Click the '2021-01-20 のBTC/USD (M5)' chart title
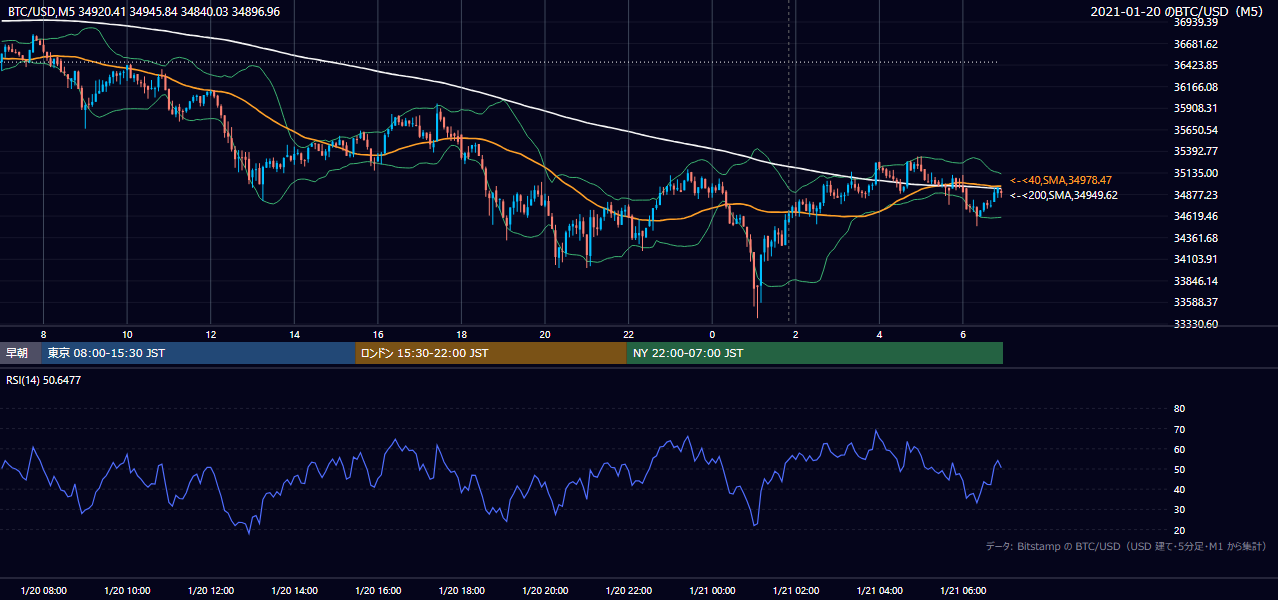1278x600 pixels. (x=1179, y=11)
